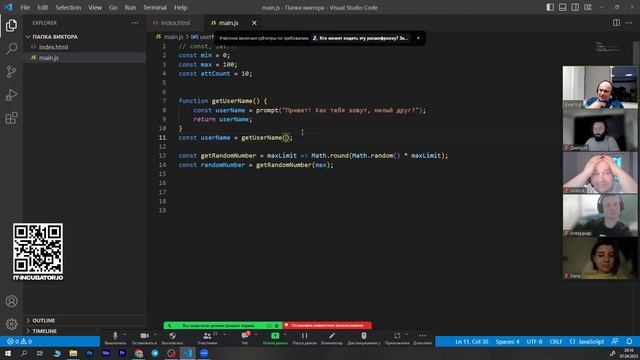This screenshot has height=360, width=640.
Task: Open Zoom More options ellipsis
Action: (422, 338)
